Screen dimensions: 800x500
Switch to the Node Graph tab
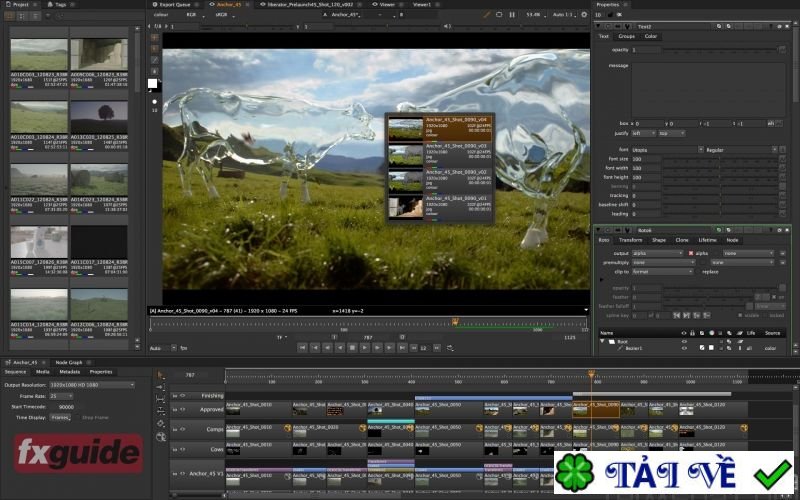coord(69,361)
